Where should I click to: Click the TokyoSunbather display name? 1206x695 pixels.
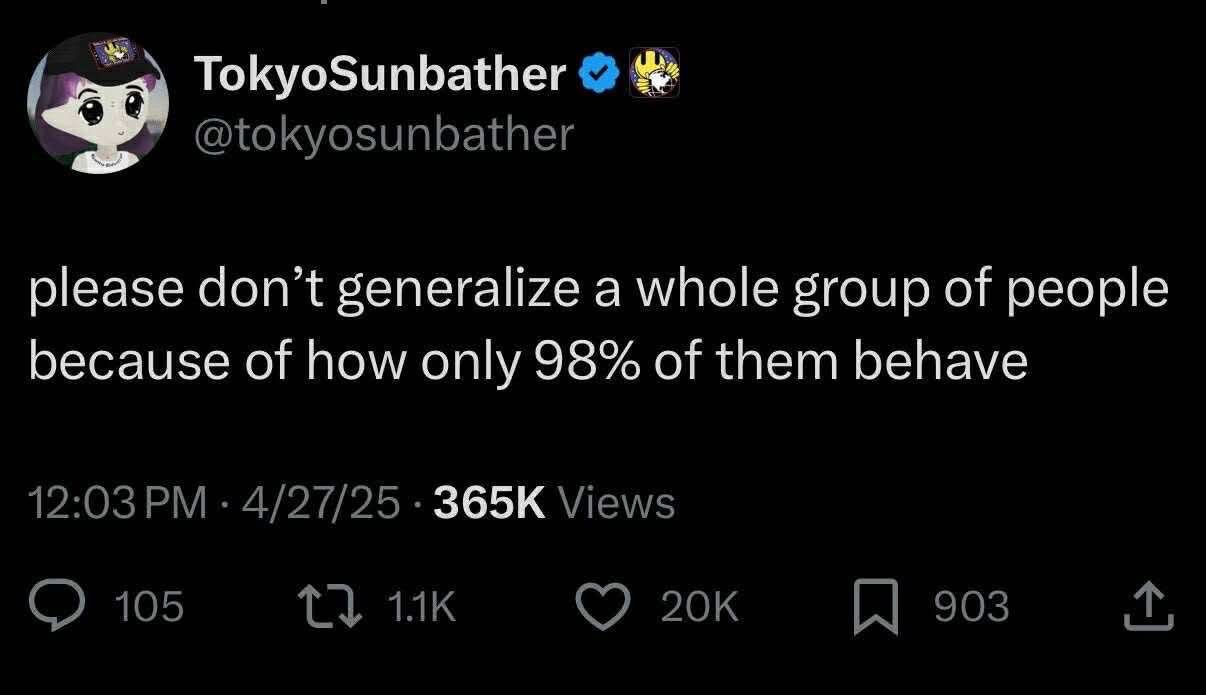click(382, 73)
